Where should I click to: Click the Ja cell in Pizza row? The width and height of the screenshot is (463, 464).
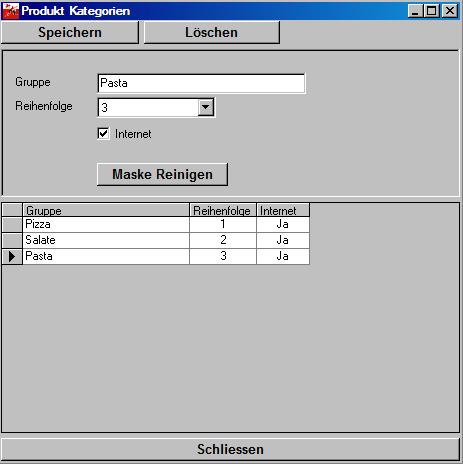[x=283, y=224]
